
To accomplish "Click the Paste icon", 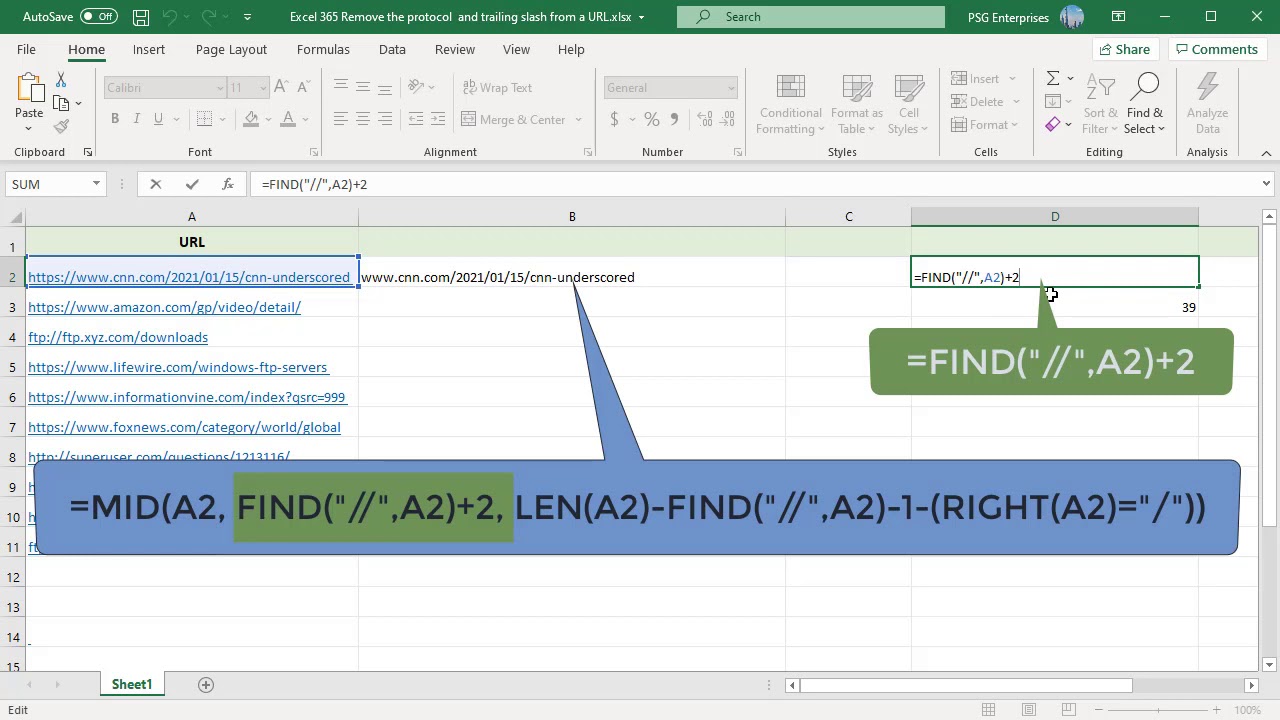I will click(x=29, y=88).
